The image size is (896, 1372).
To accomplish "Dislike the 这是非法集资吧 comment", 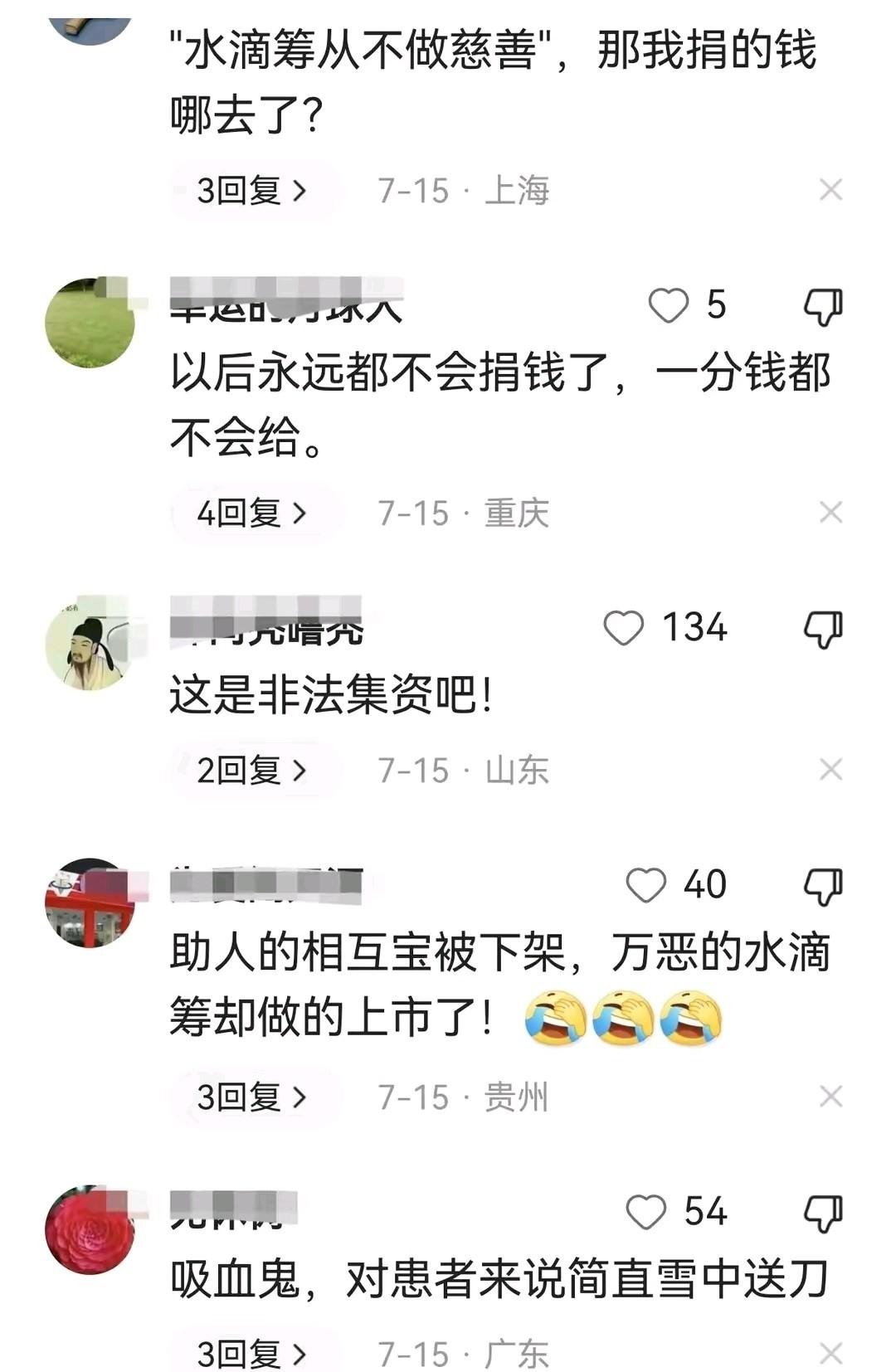I will click(x=823, y=630).
